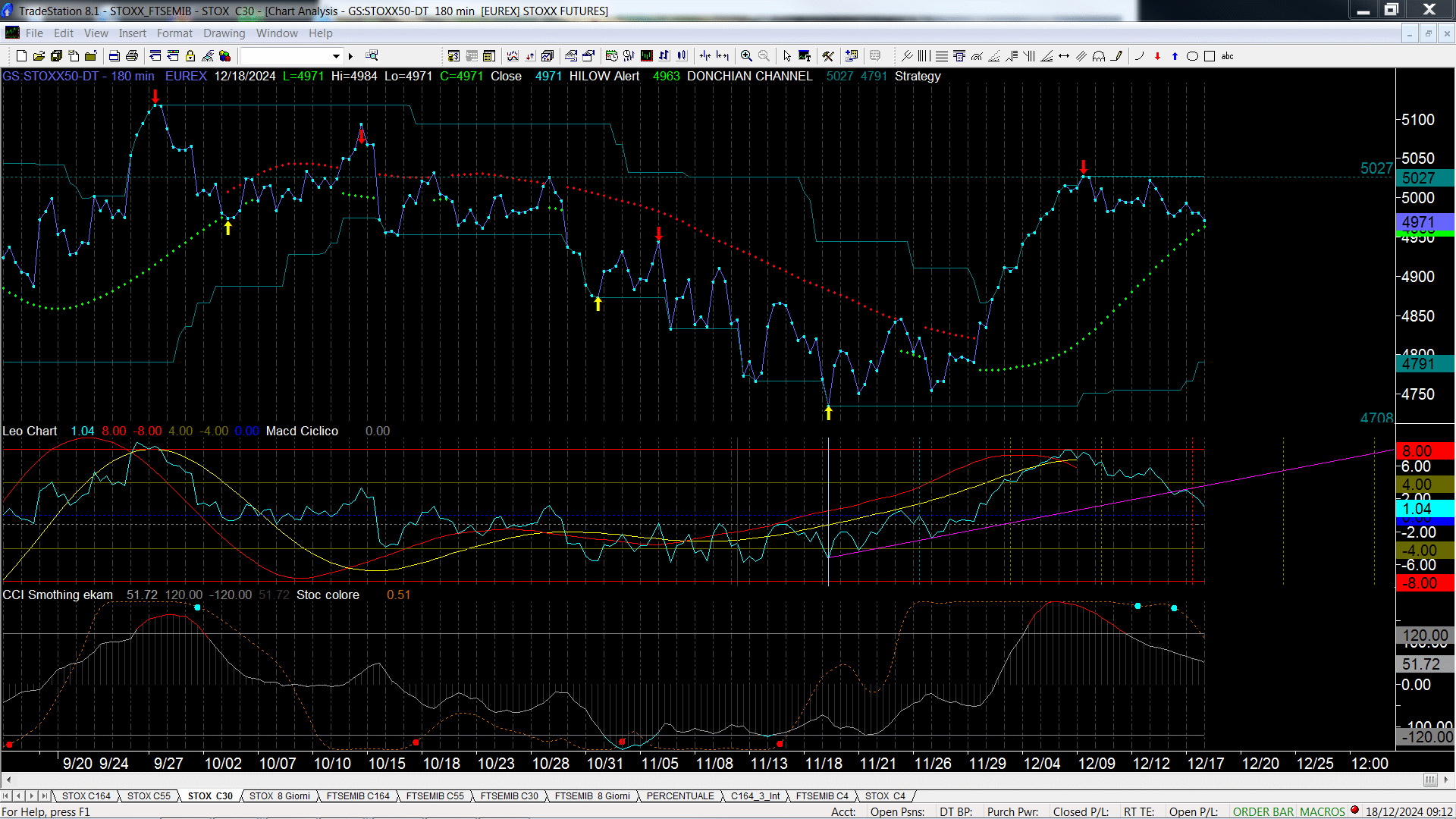The width and height of the screenshot is (1456, 819).
Task: Select the abc text drawing tool
Action: coord(1228,56)
